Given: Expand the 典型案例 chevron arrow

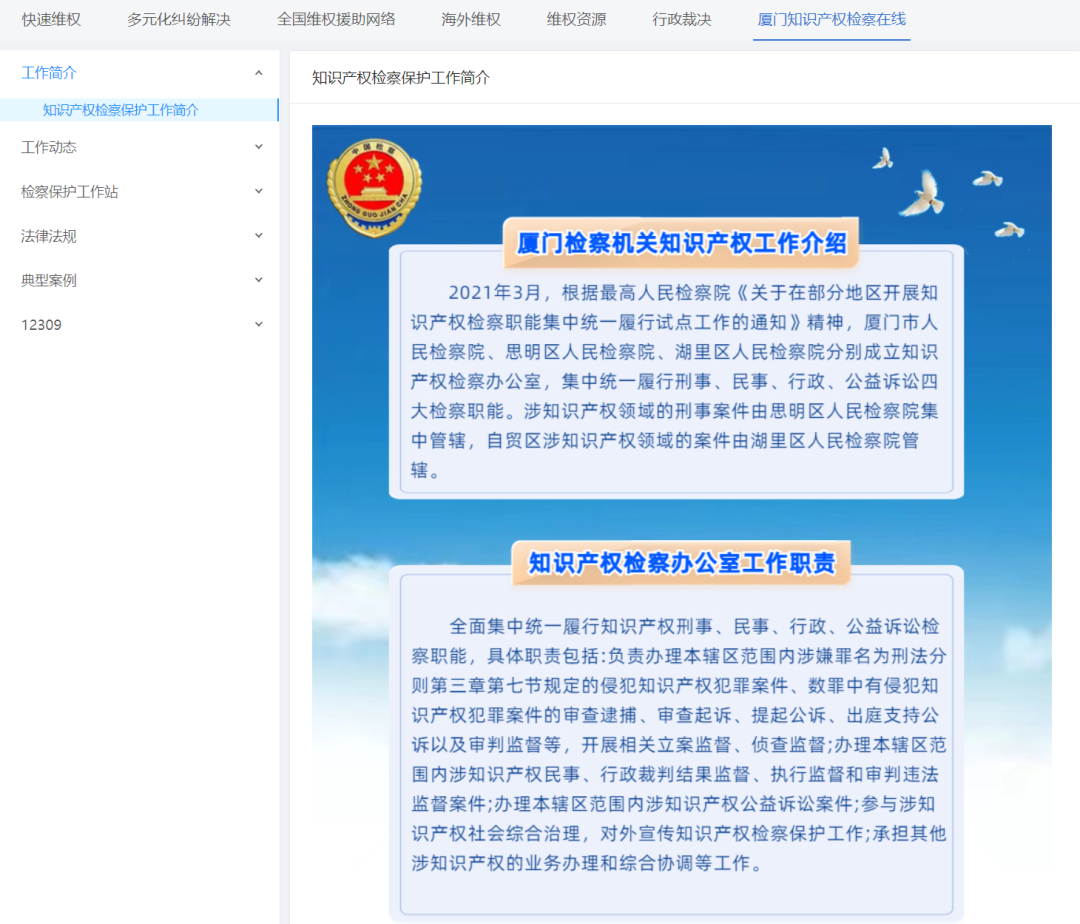Looking at the screenshot, I should pos(258,280).
